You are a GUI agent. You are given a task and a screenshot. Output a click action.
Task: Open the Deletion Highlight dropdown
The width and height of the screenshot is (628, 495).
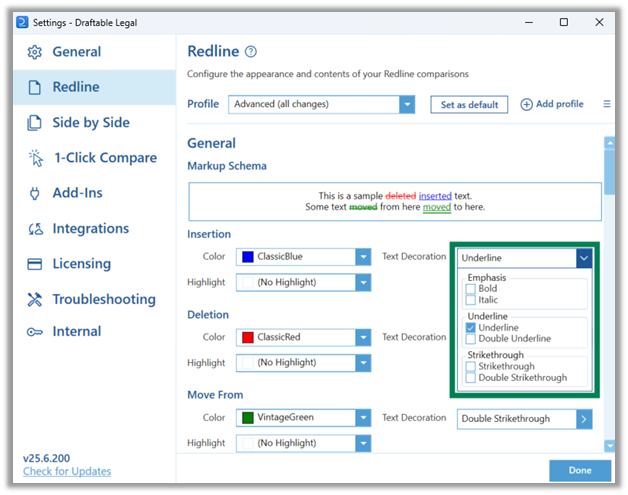click(x=304, y=363)
